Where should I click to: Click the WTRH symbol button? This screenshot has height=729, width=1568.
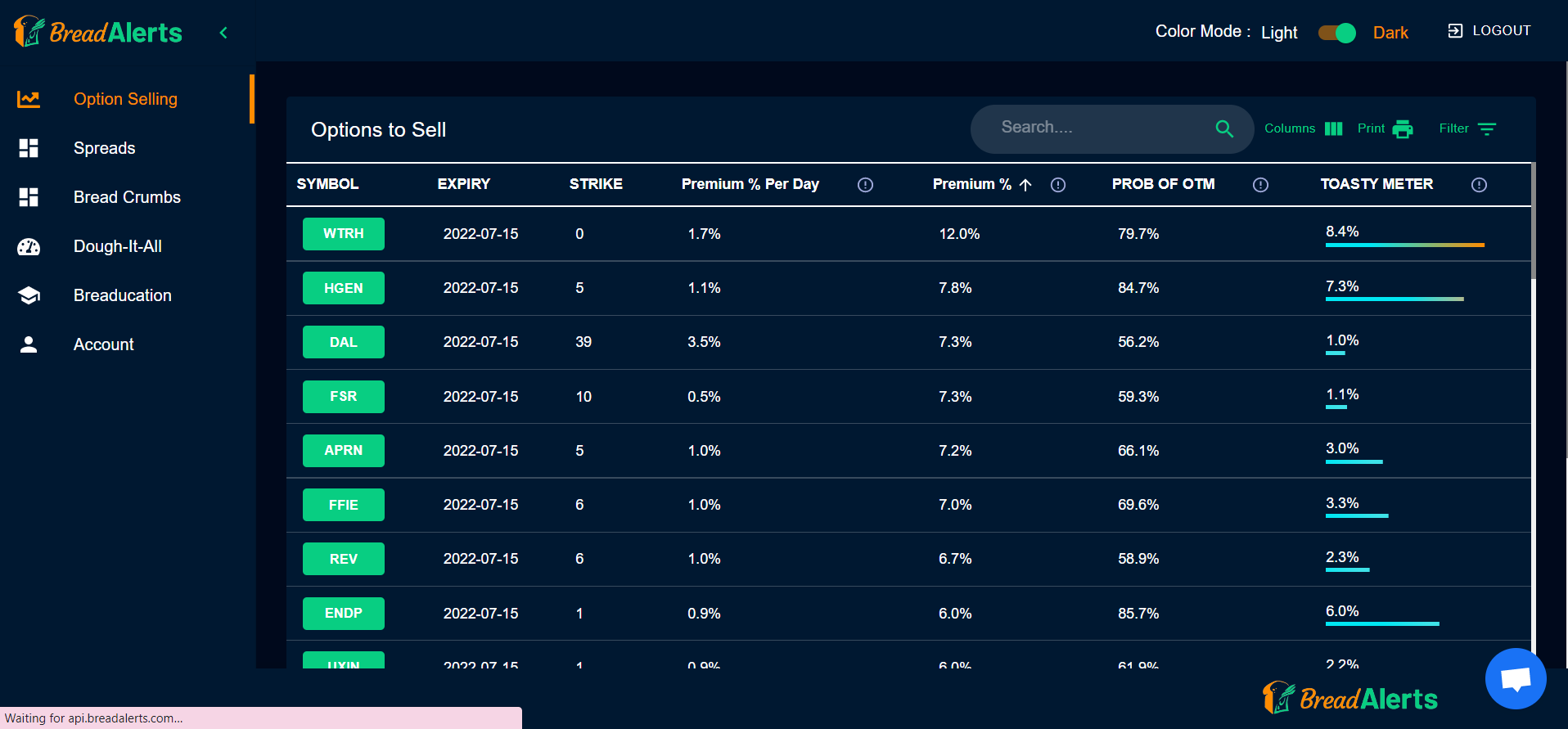(344, 234)
